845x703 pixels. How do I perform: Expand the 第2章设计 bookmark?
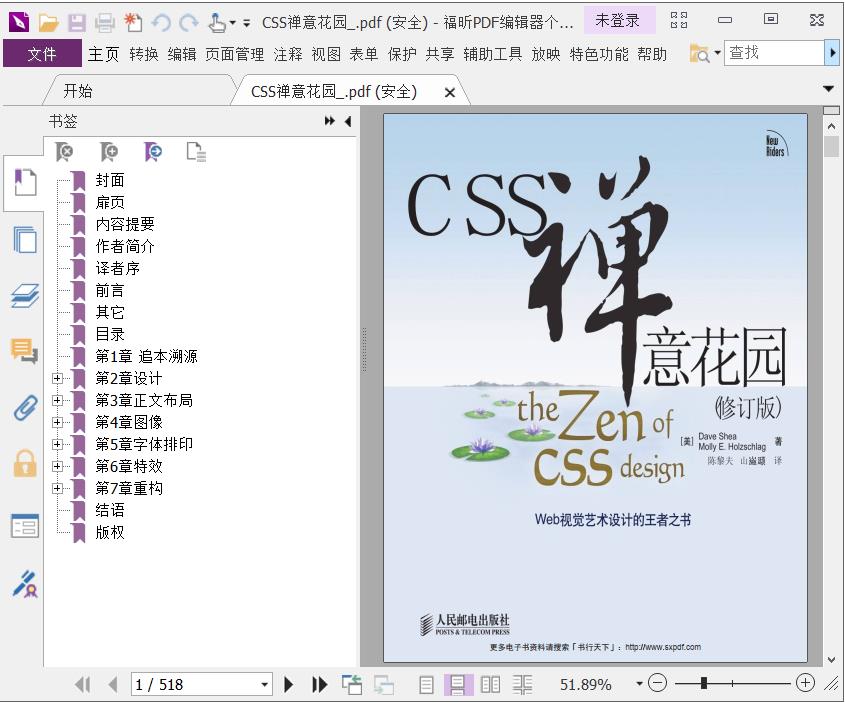[57, 379]
